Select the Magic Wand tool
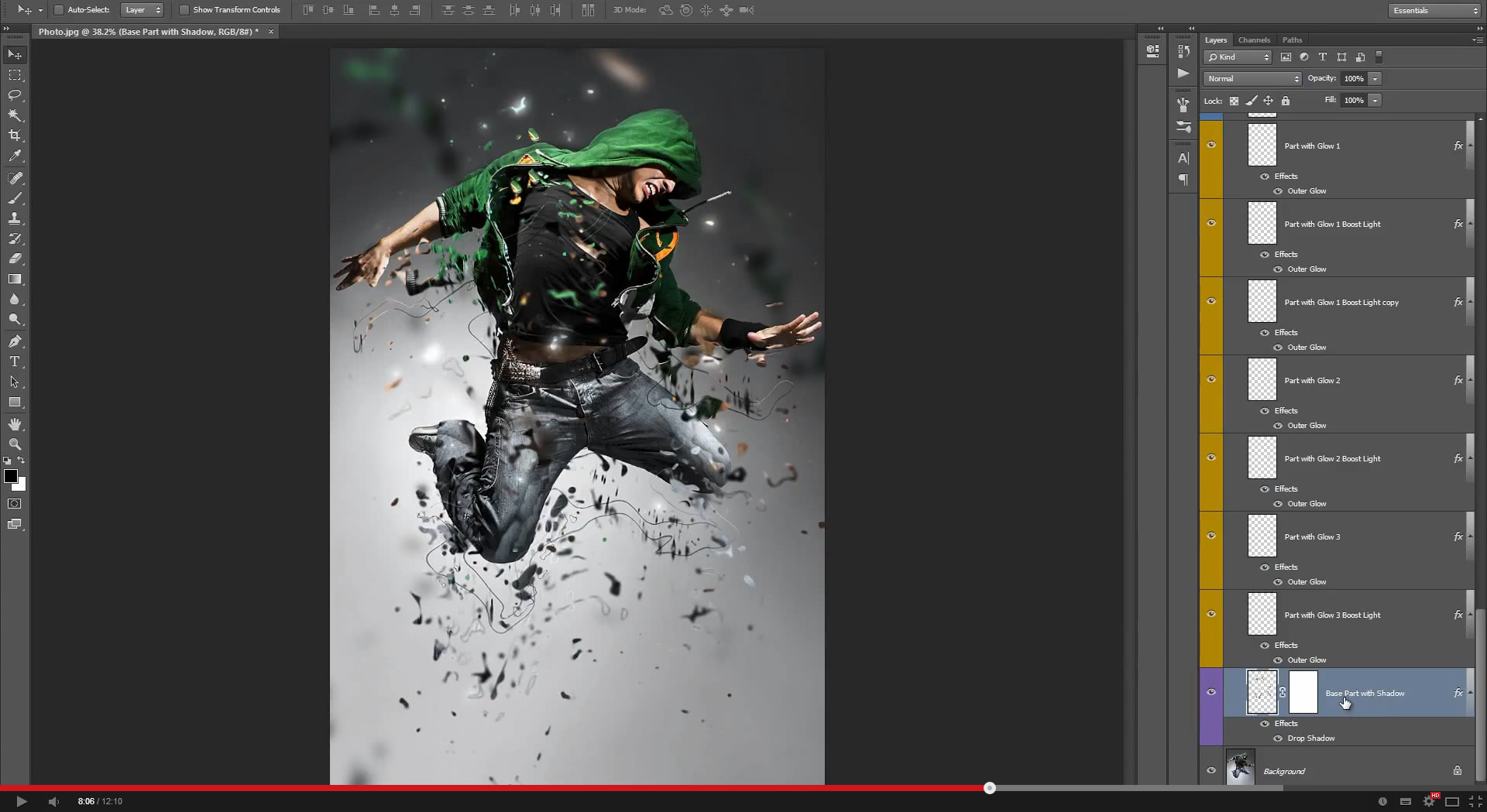Viewport: 1487px width, 812px height. click(x=15, y=115)
